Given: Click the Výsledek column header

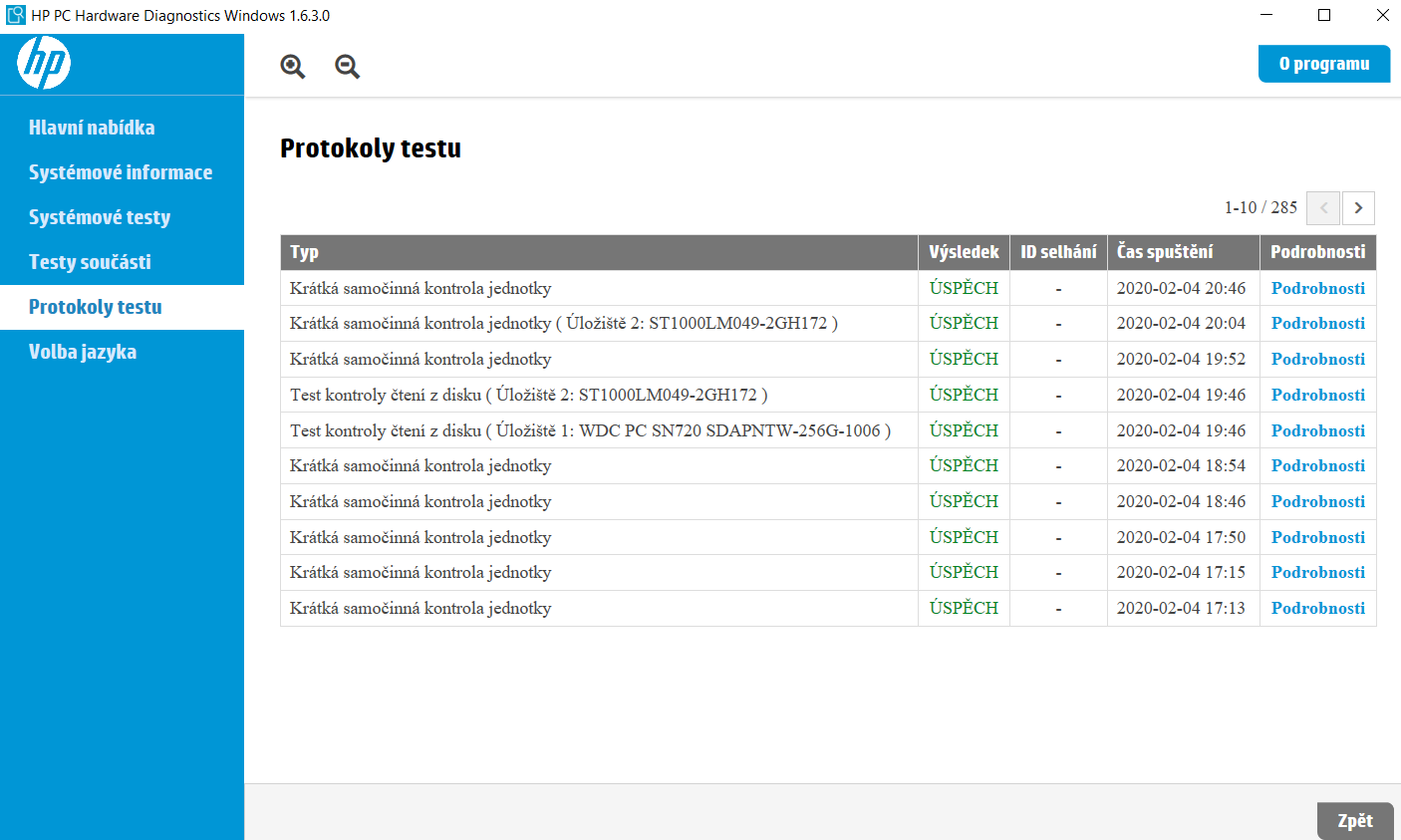Looking at the screenshot, I should point(963,252).
